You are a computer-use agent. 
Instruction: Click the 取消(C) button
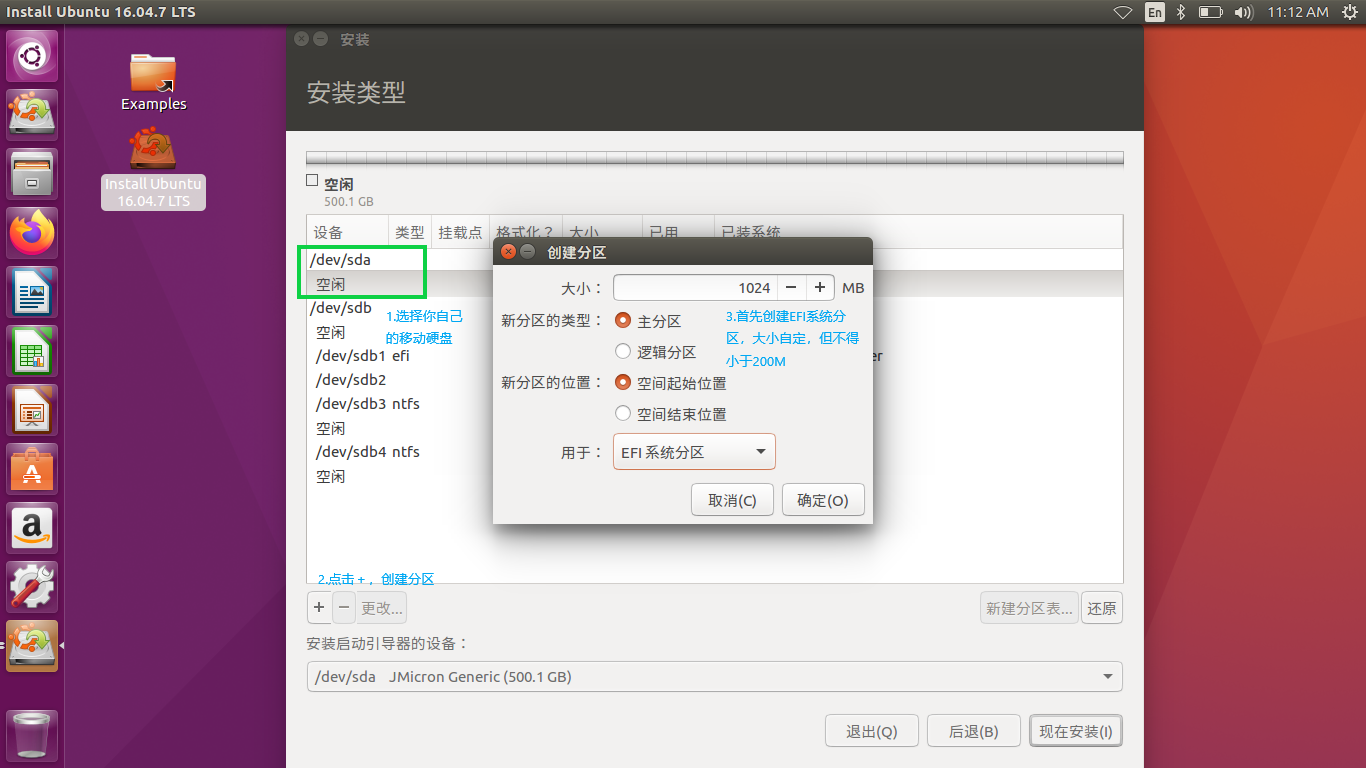click(x=732, y=501)
